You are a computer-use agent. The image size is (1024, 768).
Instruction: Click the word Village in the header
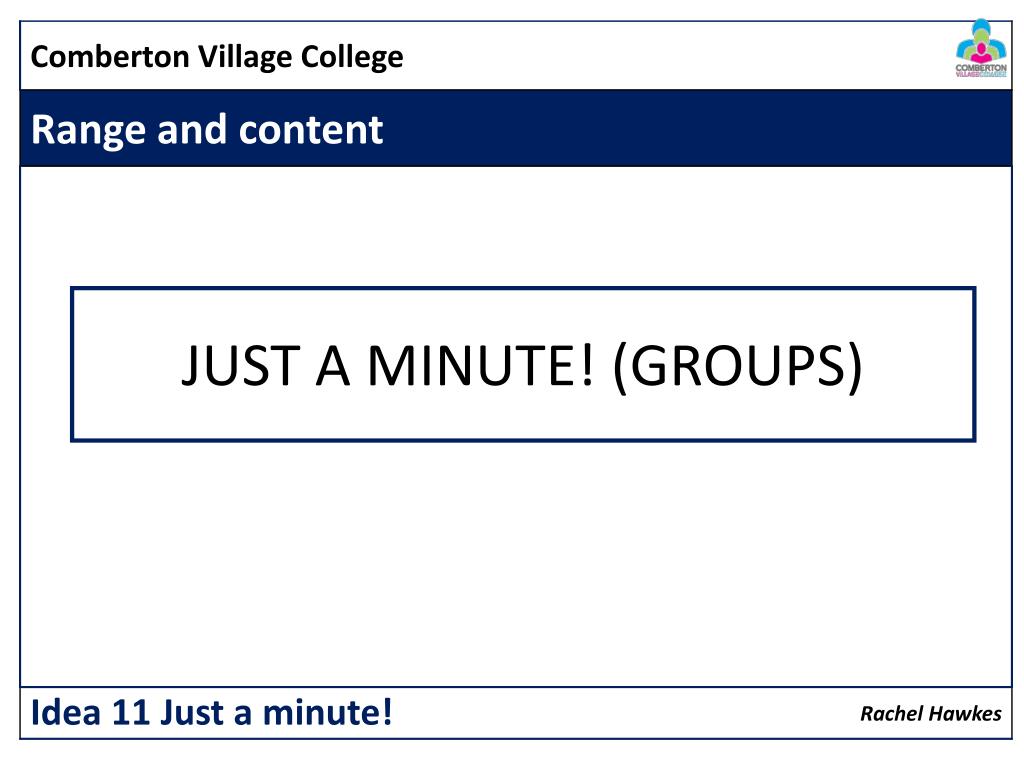pos(245,57)
